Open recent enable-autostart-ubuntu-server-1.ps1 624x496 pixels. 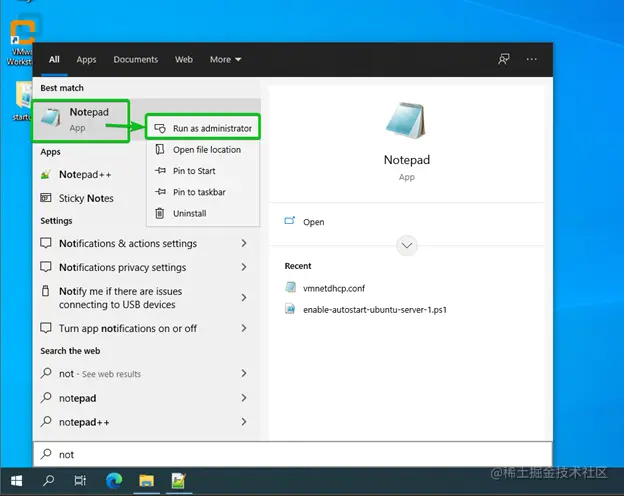tap(375, 309)
